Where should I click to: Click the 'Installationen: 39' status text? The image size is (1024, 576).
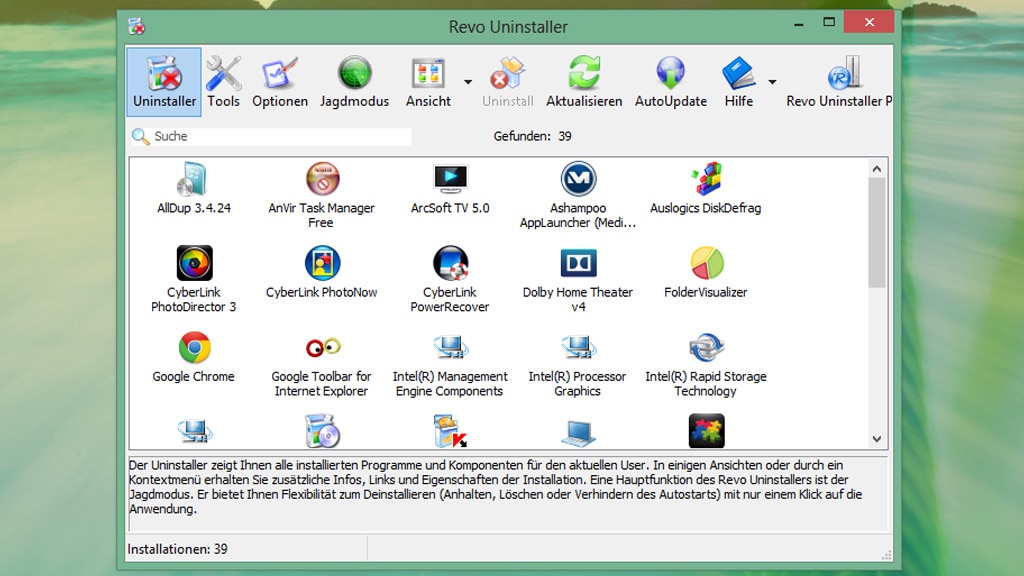tap(178, 549)
